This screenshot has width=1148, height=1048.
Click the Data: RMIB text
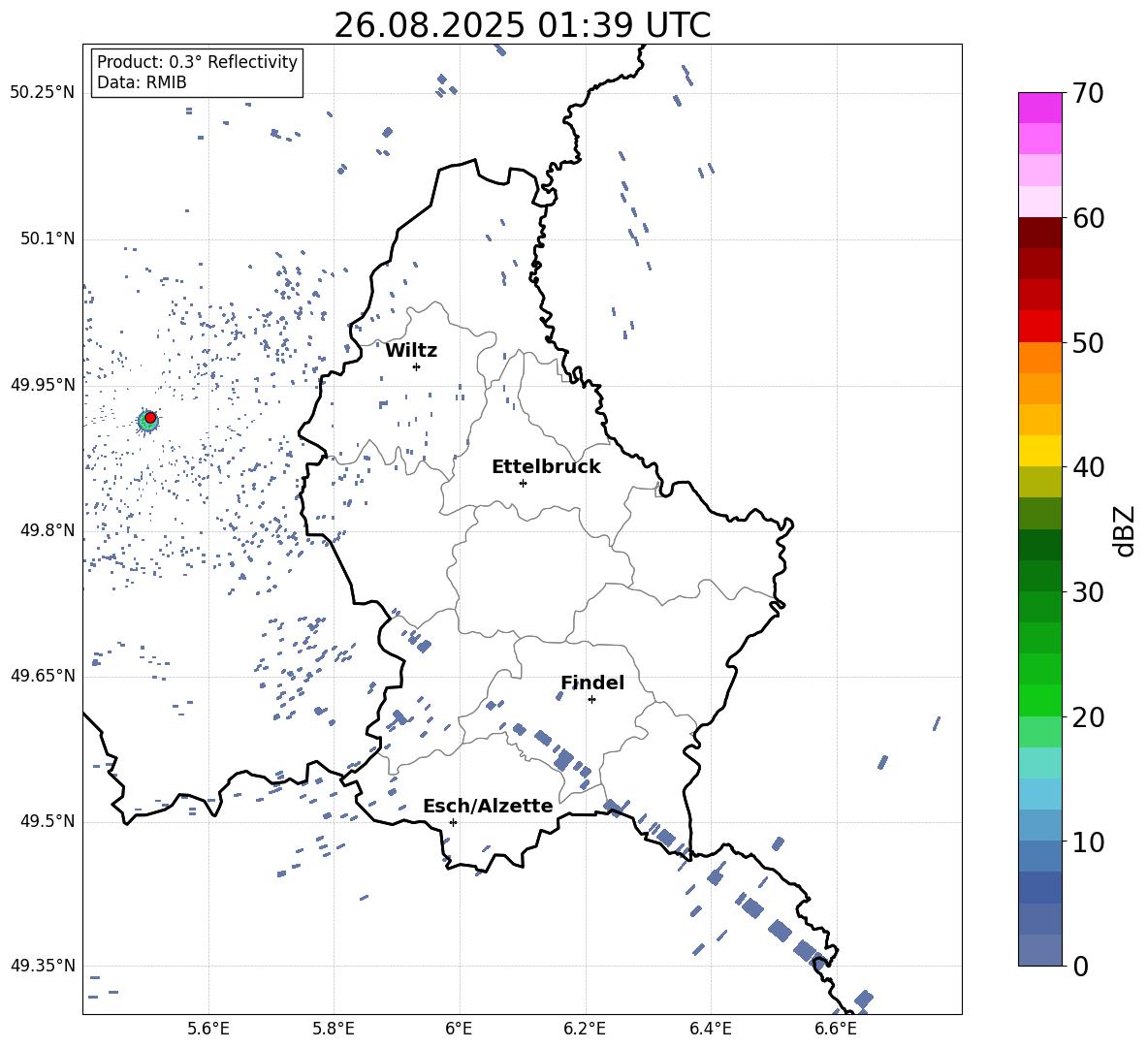tap(142, 82)
